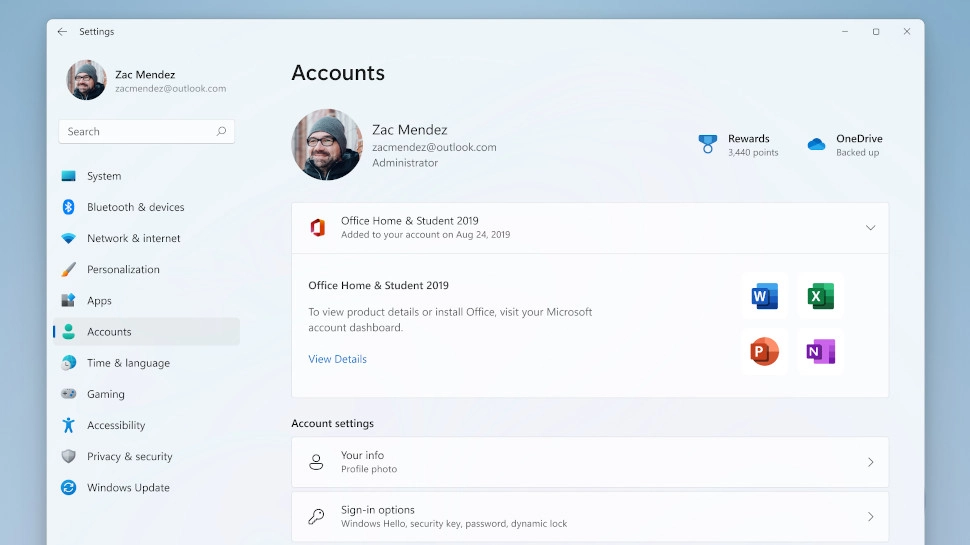
Task: Click the Rewards medal icon
Action: [708, 144]
